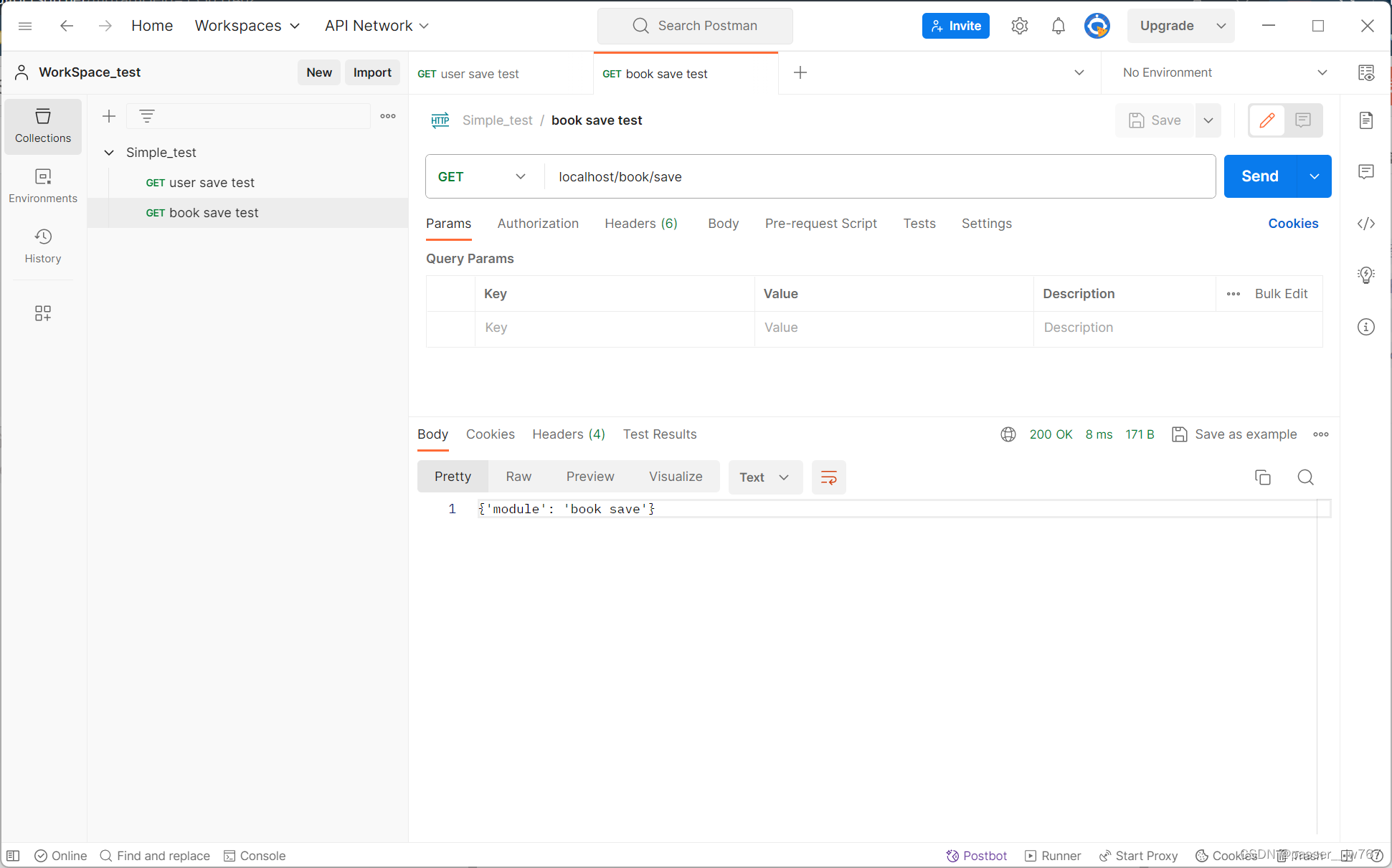Click the request URL field
This screenshot has height=868, width=1392.
(x=879, y=177)
